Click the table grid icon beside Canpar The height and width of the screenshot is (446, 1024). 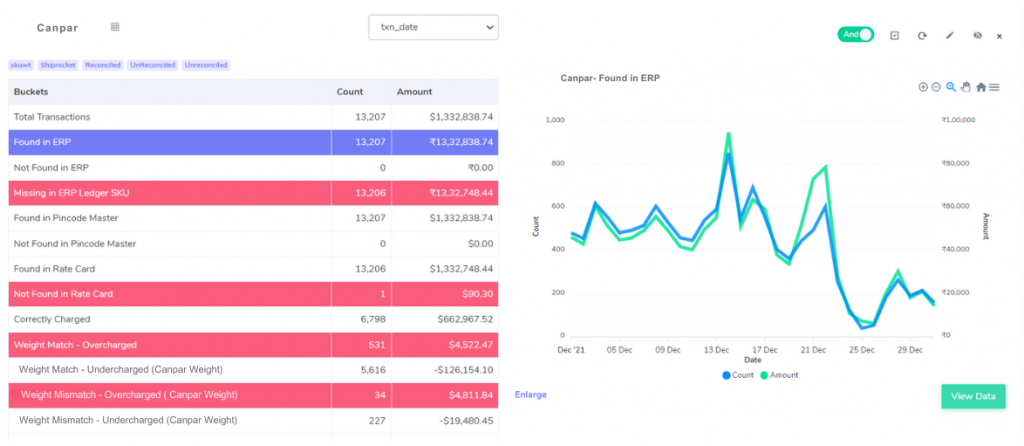coord(115,27)
